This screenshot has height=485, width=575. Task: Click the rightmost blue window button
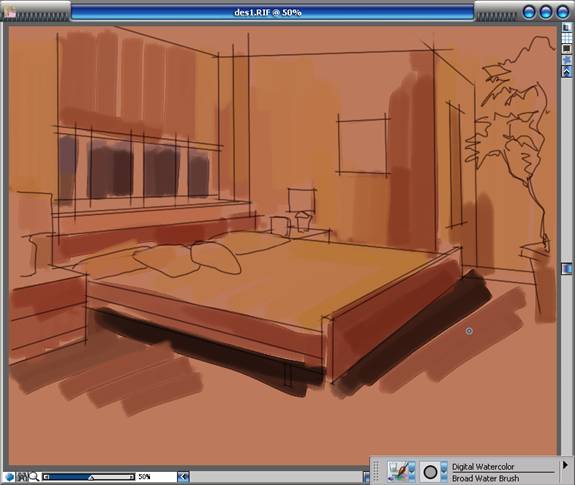pyautogui.click(x=563, y=12)
